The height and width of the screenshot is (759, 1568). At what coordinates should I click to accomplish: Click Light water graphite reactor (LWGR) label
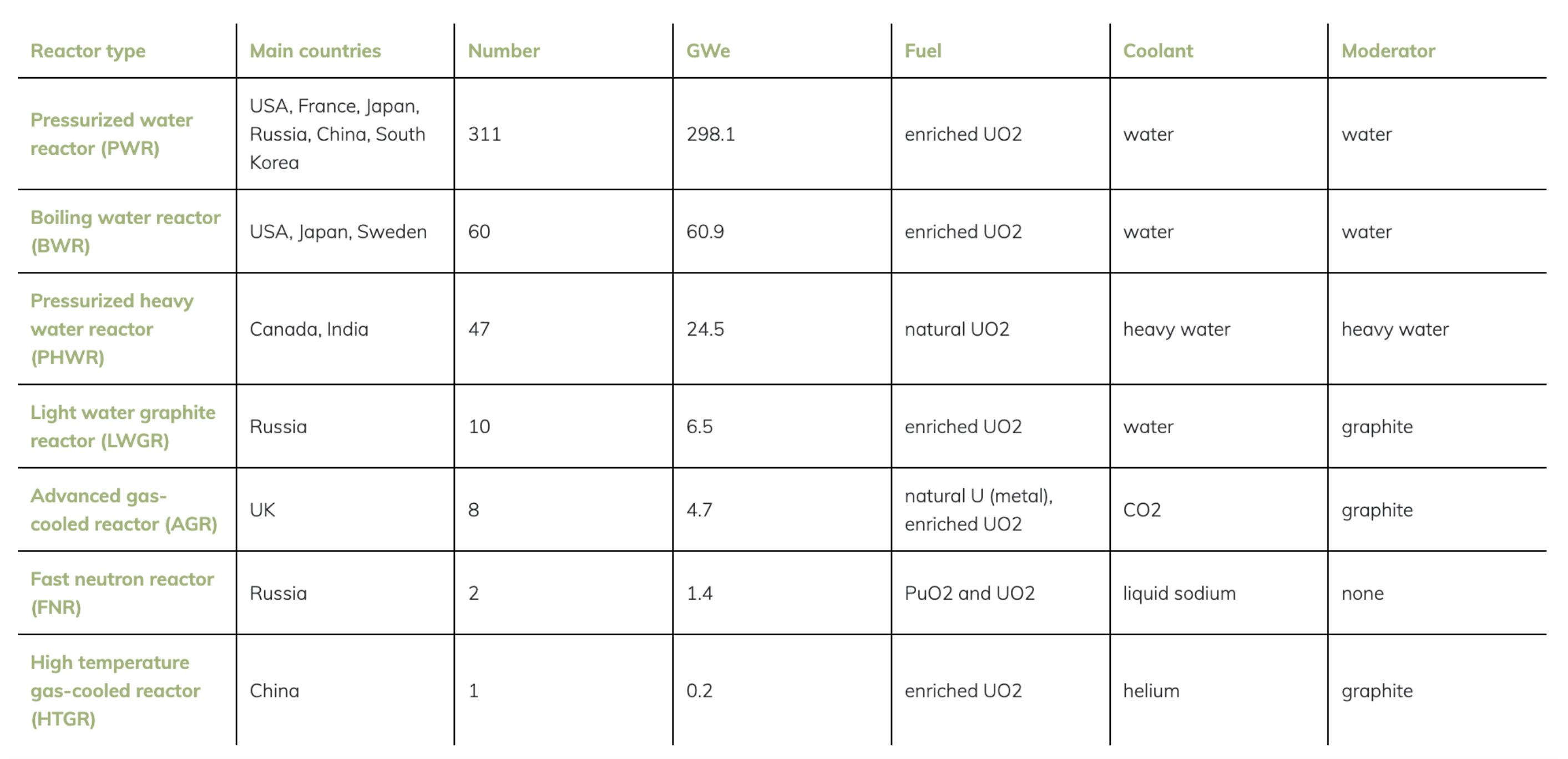click(123, 426)
